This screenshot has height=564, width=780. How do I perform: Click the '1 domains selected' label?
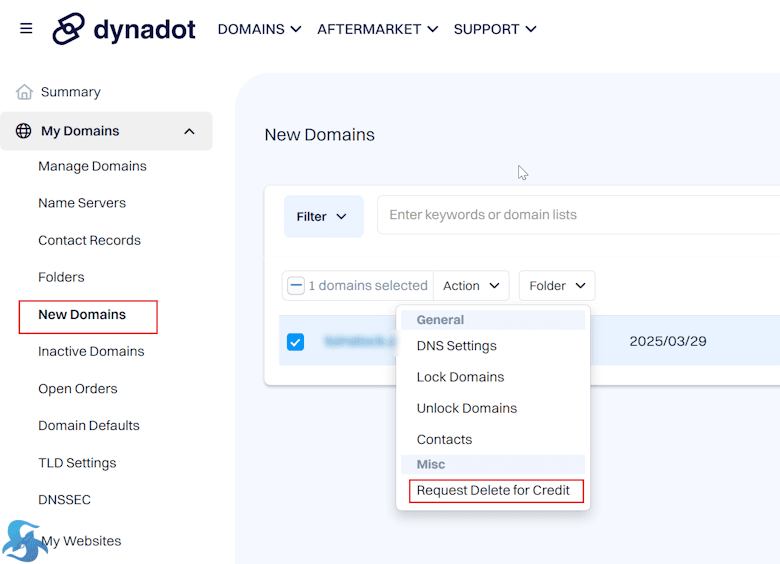[x=368, y=285]
